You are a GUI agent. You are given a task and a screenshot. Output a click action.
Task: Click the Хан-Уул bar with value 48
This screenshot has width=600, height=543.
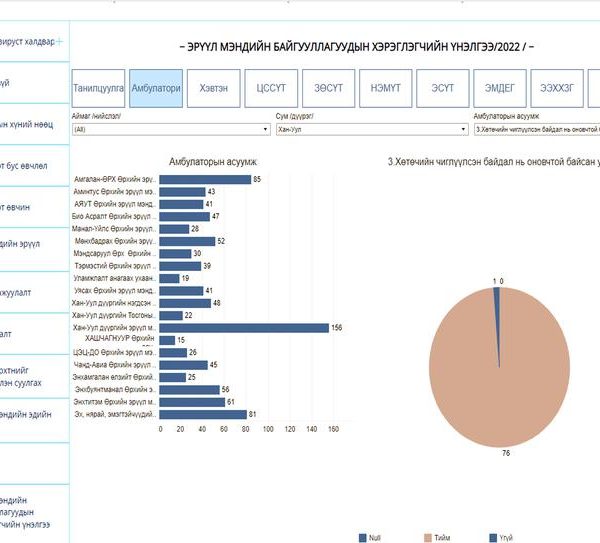click(185, 303)
